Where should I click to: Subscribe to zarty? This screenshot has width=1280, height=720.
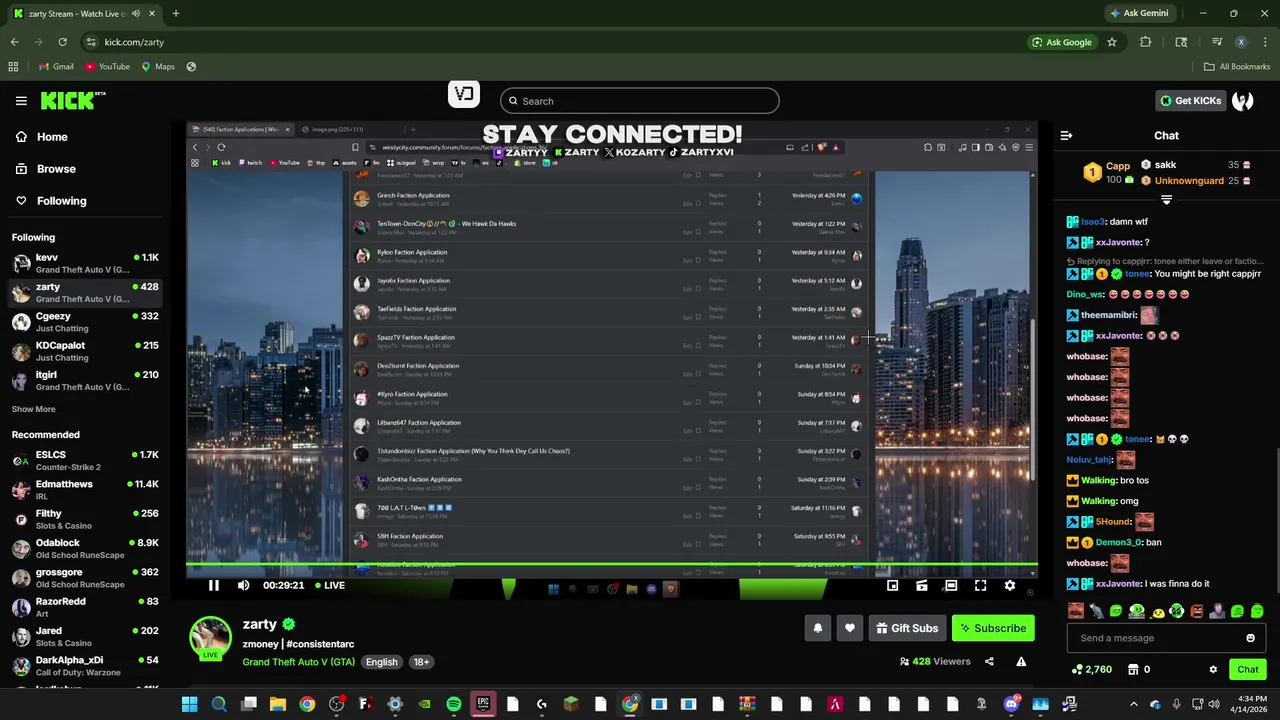[993, 628]
